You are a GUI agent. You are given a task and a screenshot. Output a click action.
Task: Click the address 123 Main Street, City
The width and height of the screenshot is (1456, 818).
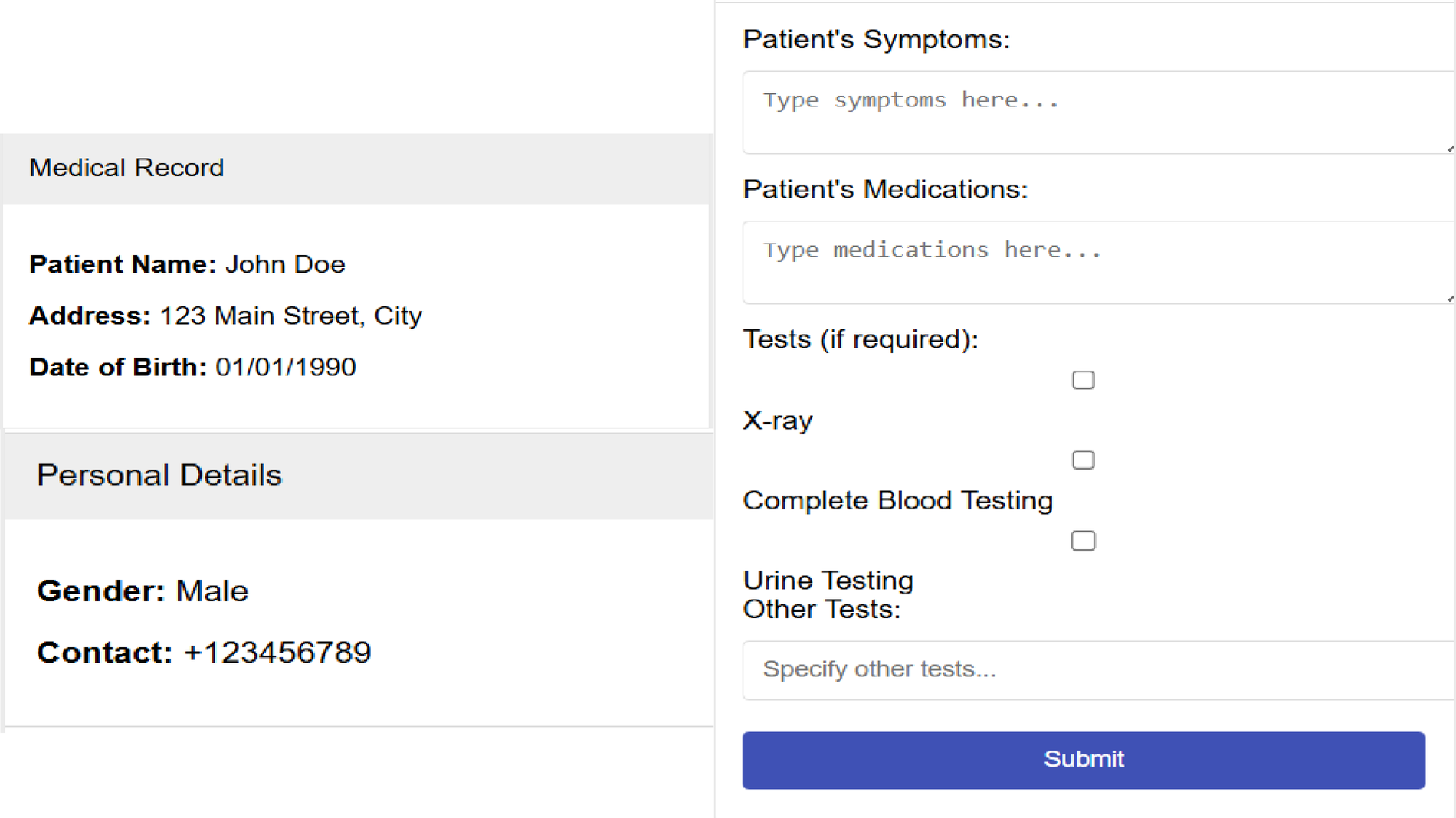(290, 316)
